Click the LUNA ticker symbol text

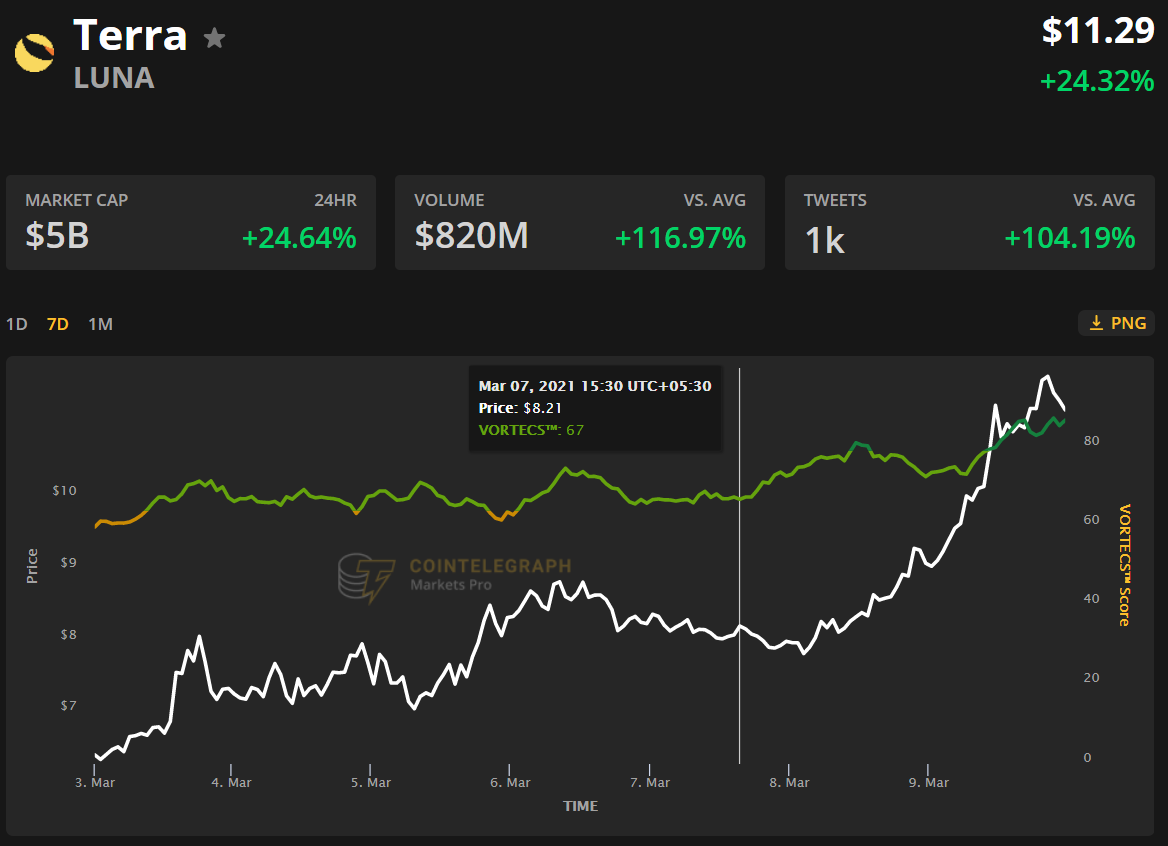click(114, 78)
